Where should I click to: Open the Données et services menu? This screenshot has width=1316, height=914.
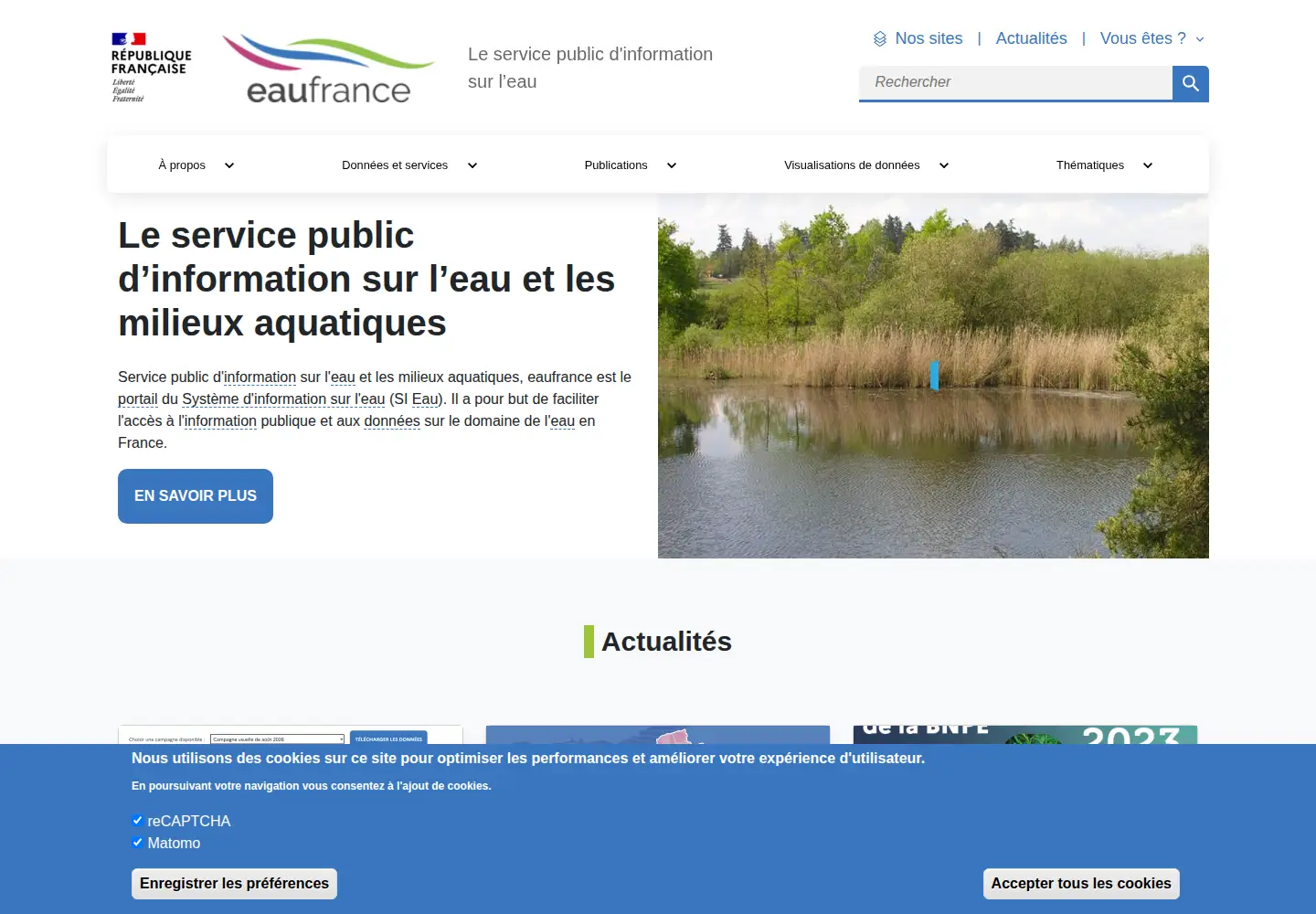pos(395,165)
